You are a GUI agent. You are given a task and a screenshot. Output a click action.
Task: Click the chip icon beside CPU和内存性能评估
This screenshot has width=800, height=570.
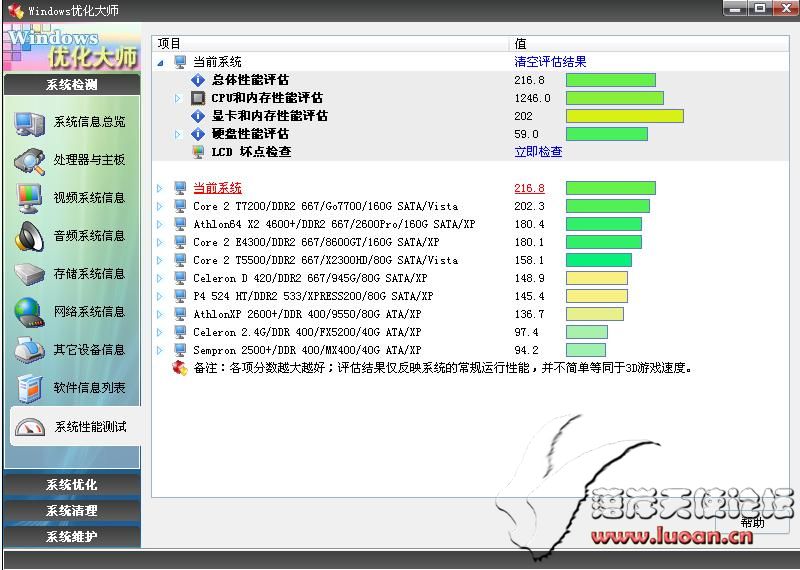198,98
